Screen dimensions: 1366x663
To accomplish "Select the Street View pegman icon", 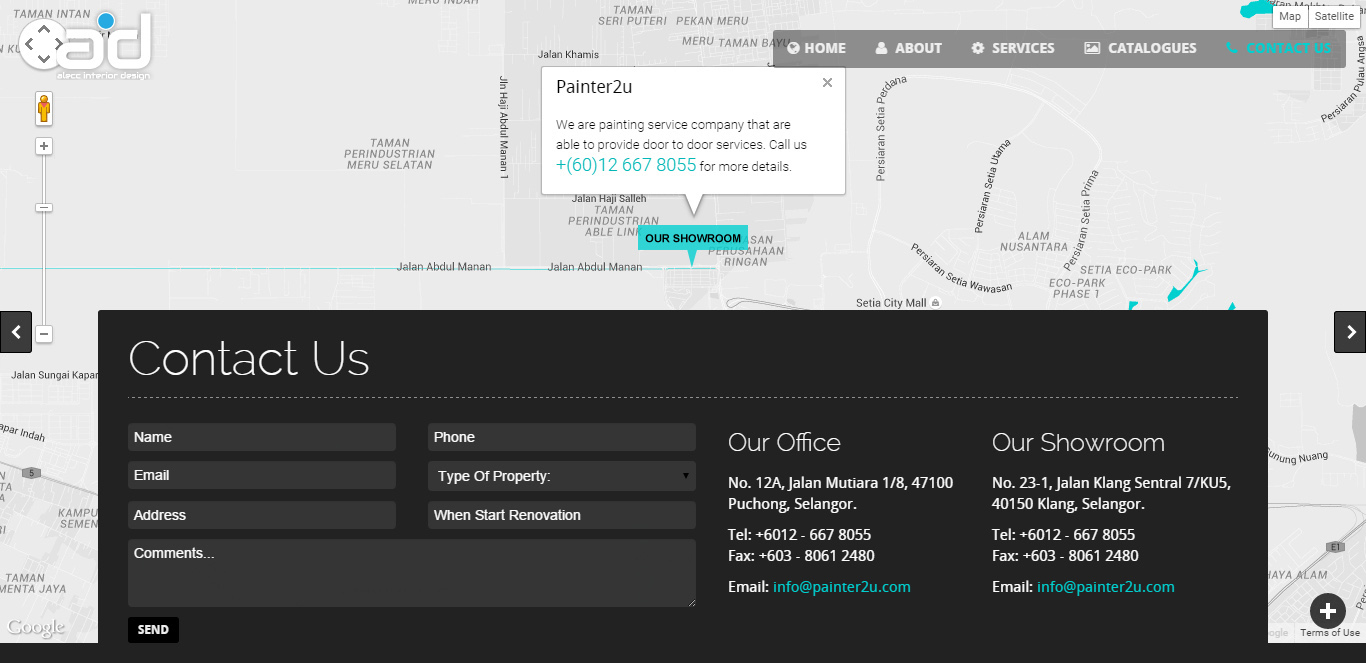I will (44, 108).
